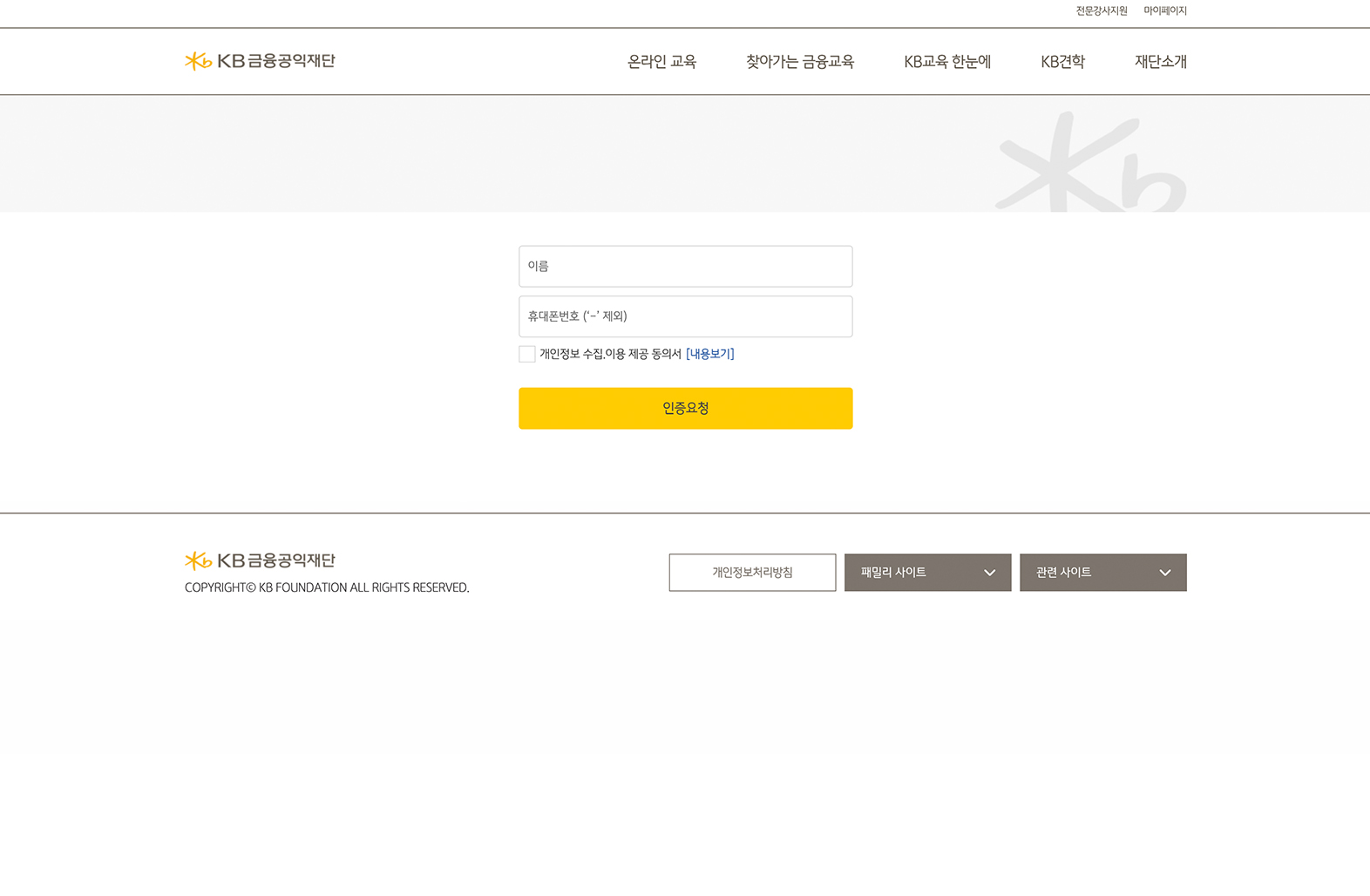Select the KB교육 한눈에 menu
This screenshot has height=896, width=1370.
tap(947, 62)
